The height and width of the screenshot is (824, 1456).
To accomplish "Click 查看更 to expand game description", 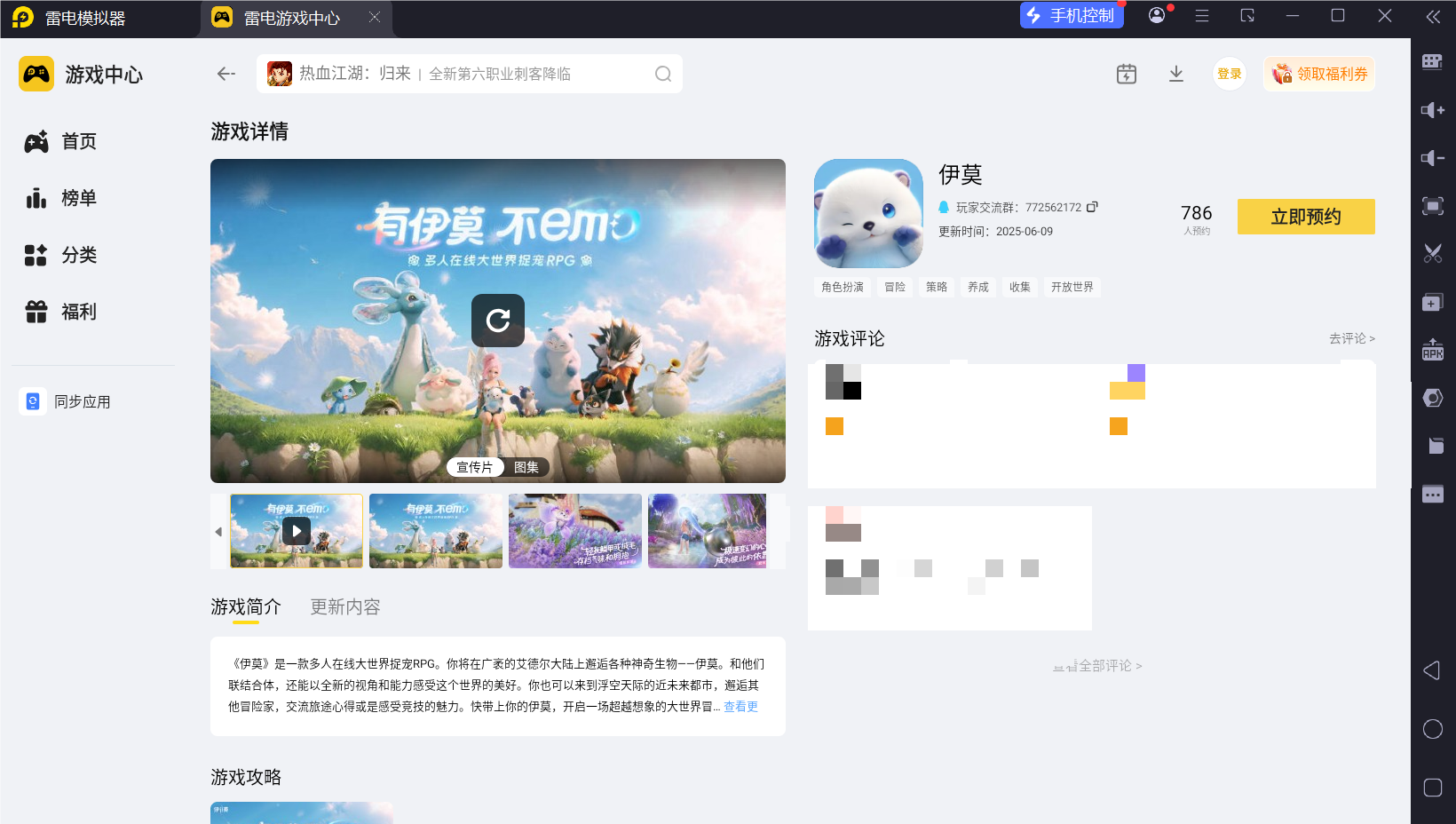I will click(x=740, y=707).
